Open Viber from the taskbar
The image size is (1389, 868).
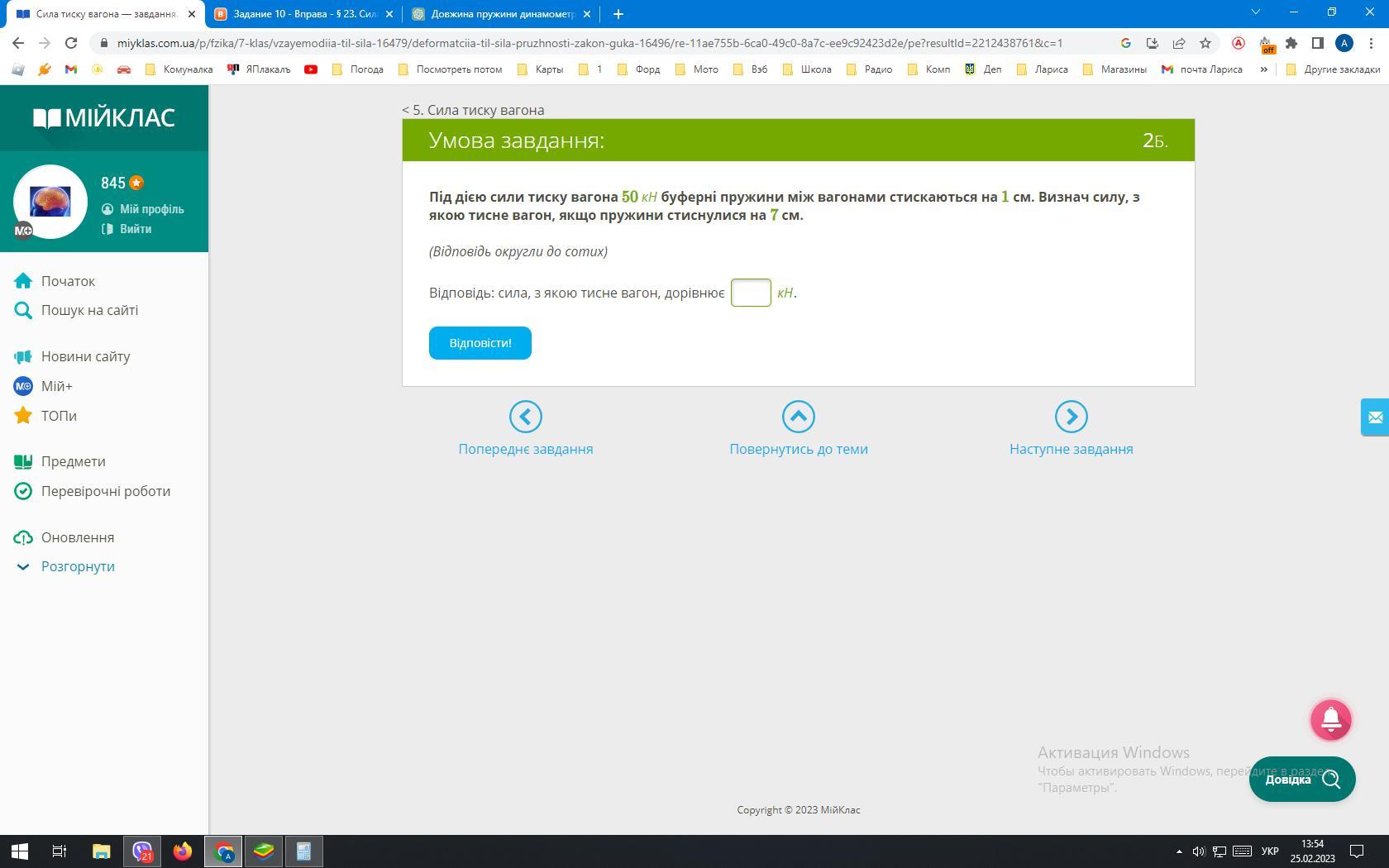[x=143, y=851]
